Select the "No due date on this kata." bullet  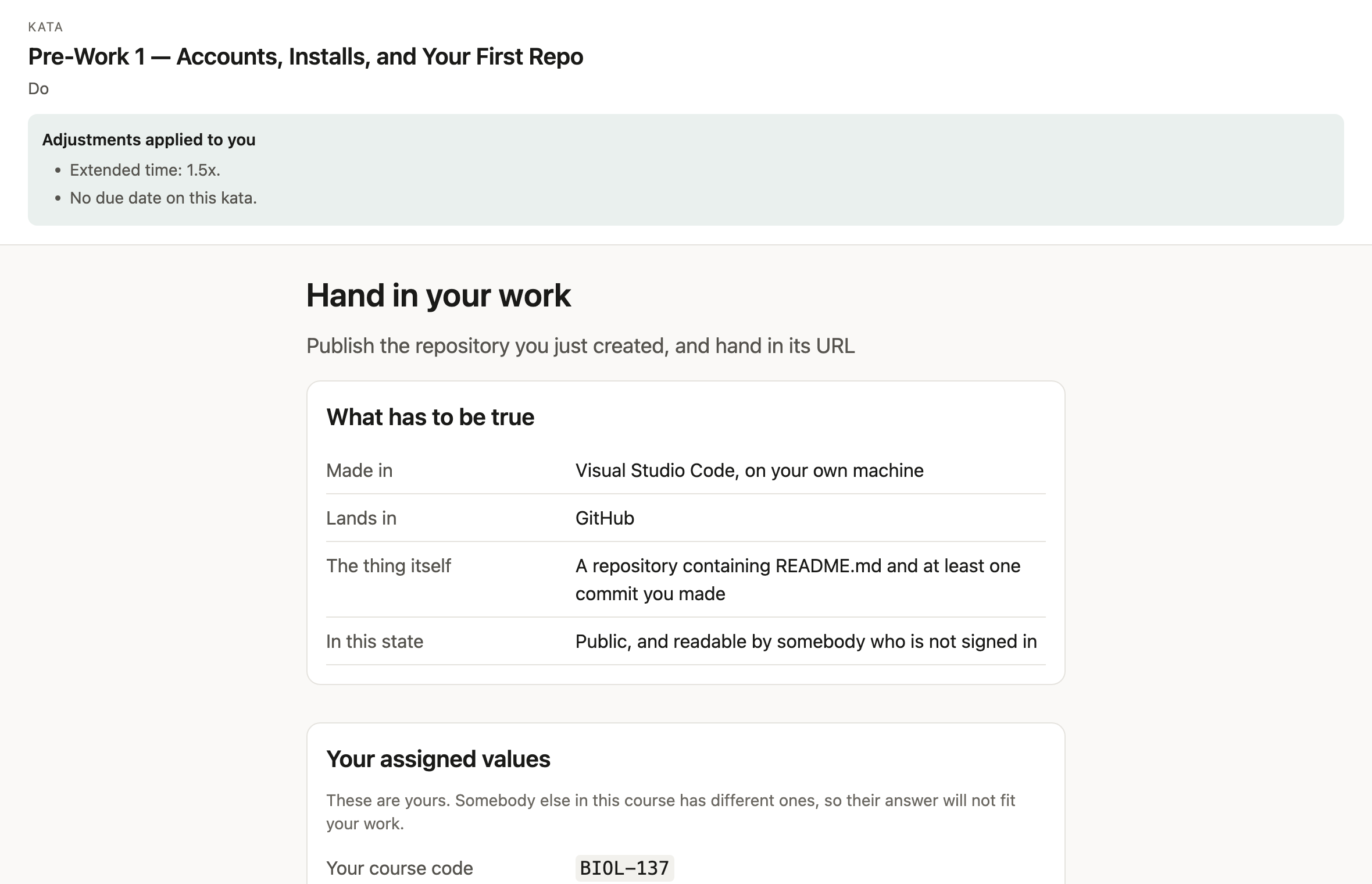click(163, 198)
